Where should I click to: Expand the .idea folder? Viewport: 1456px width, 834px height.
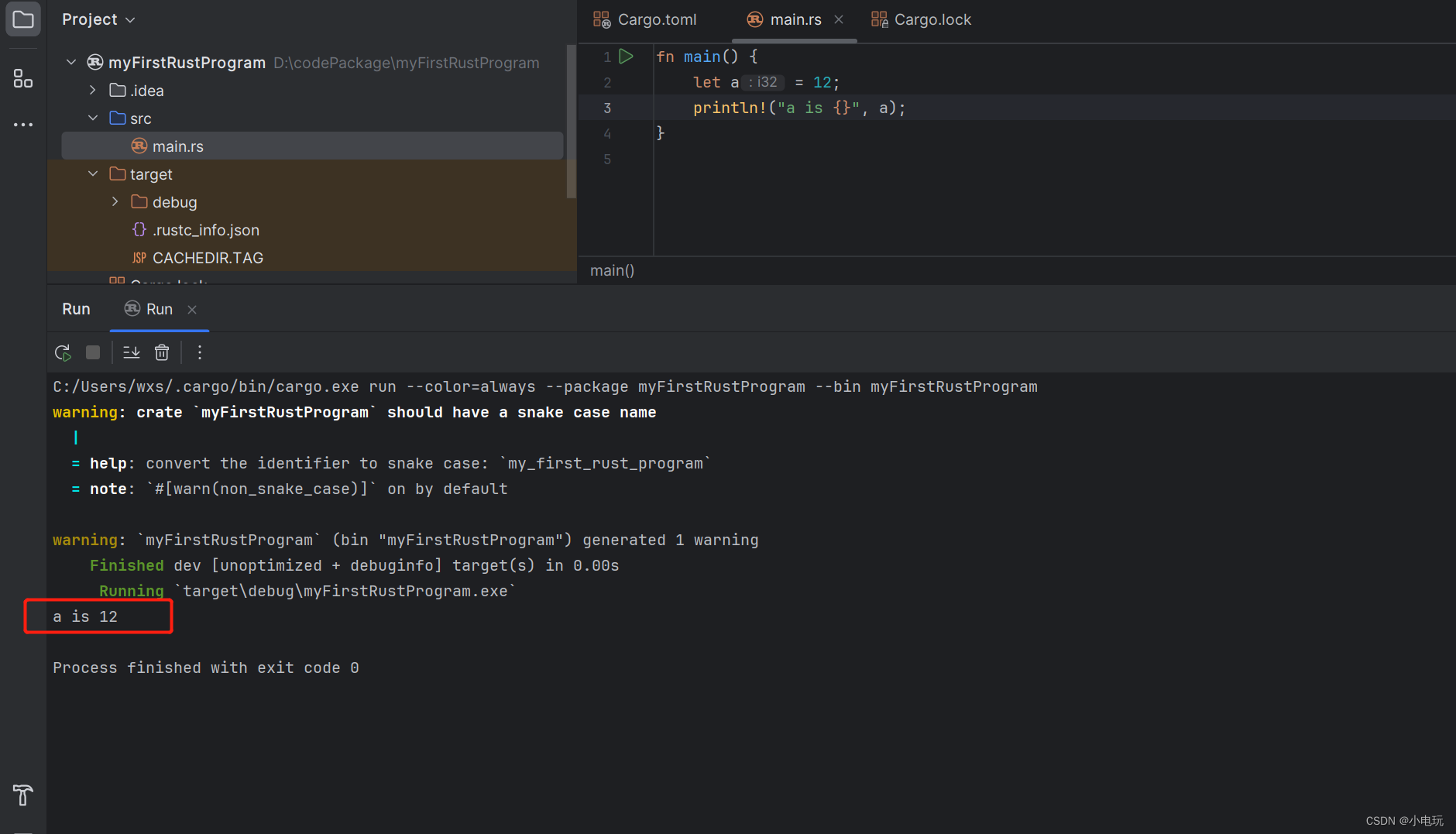click(x=93, y=90)
